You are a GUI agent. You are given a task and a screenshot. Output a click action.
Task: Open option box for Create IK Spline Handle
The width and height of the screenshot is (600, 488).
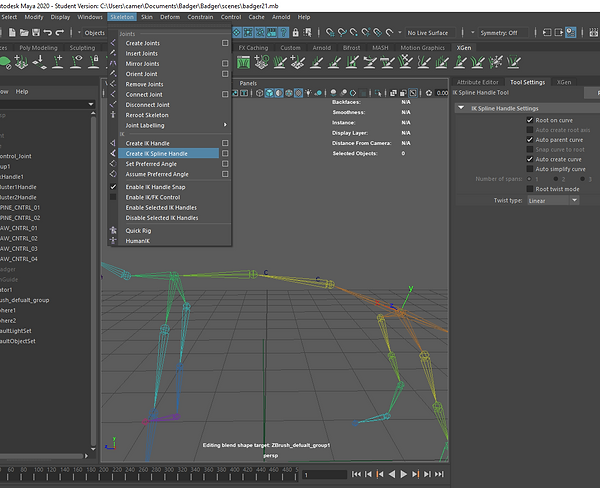point(225,153)
